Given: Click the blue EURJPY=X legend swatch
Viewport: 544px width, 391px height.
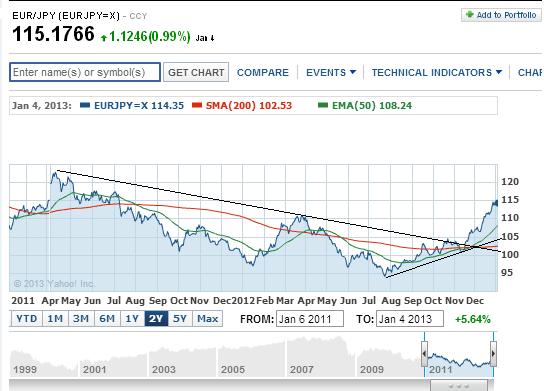Looking at the screenshot, I should [x=85, y=105].
